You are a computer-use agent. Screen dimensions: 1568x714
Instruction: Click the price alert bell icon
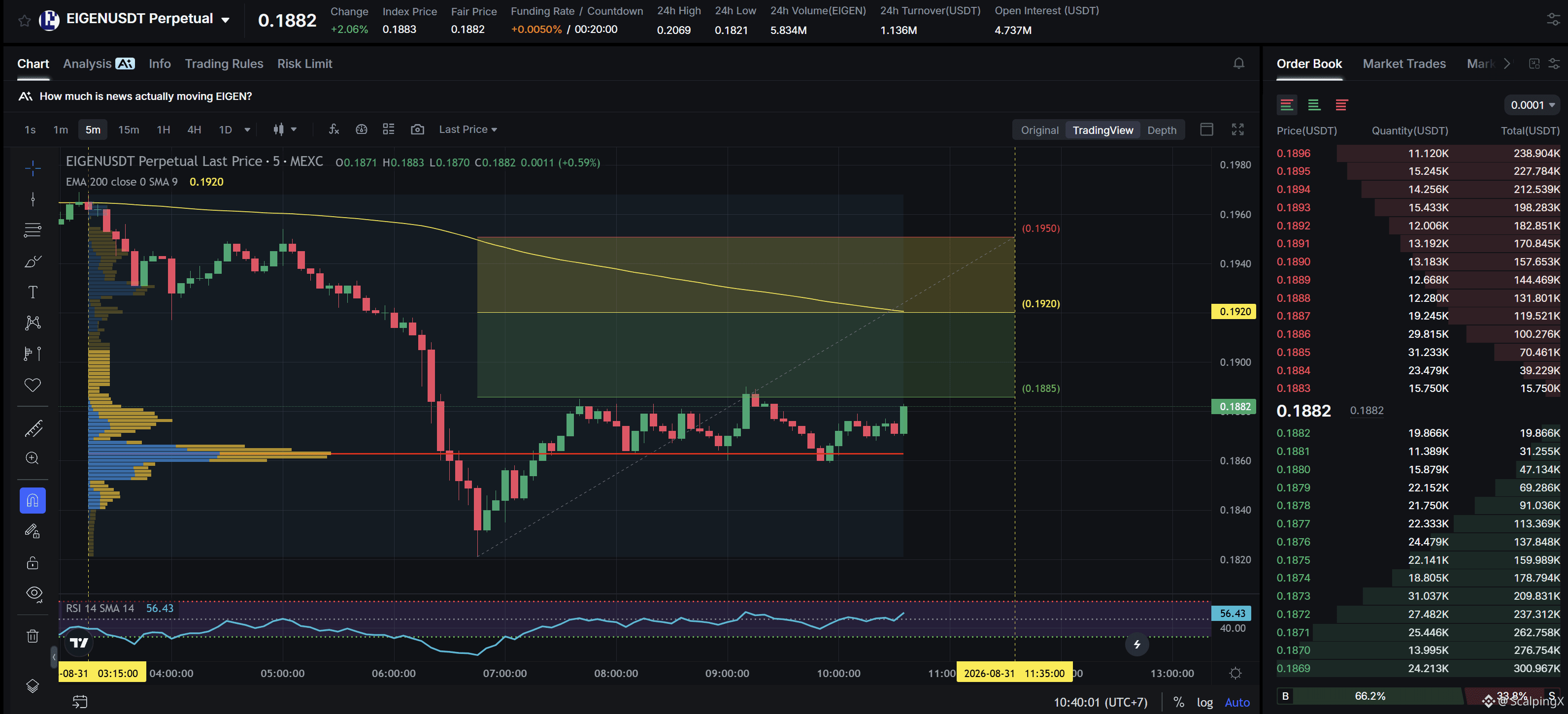point(1239,64)
